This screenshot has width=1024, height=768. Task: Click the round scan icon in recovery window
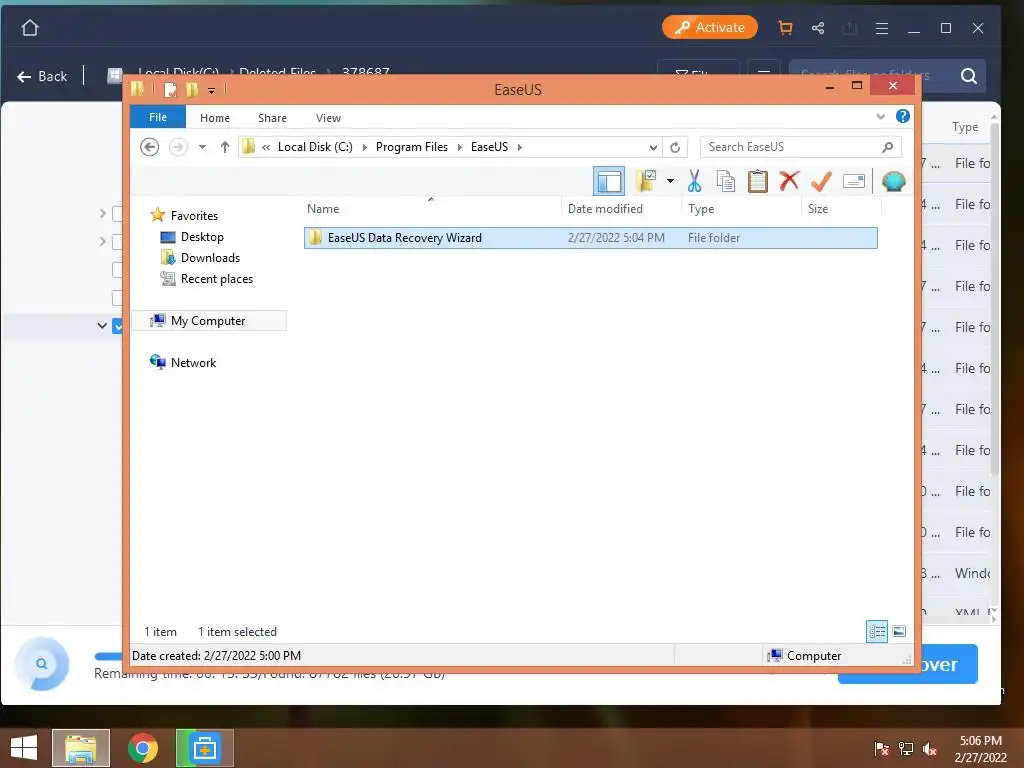point(42,664)
